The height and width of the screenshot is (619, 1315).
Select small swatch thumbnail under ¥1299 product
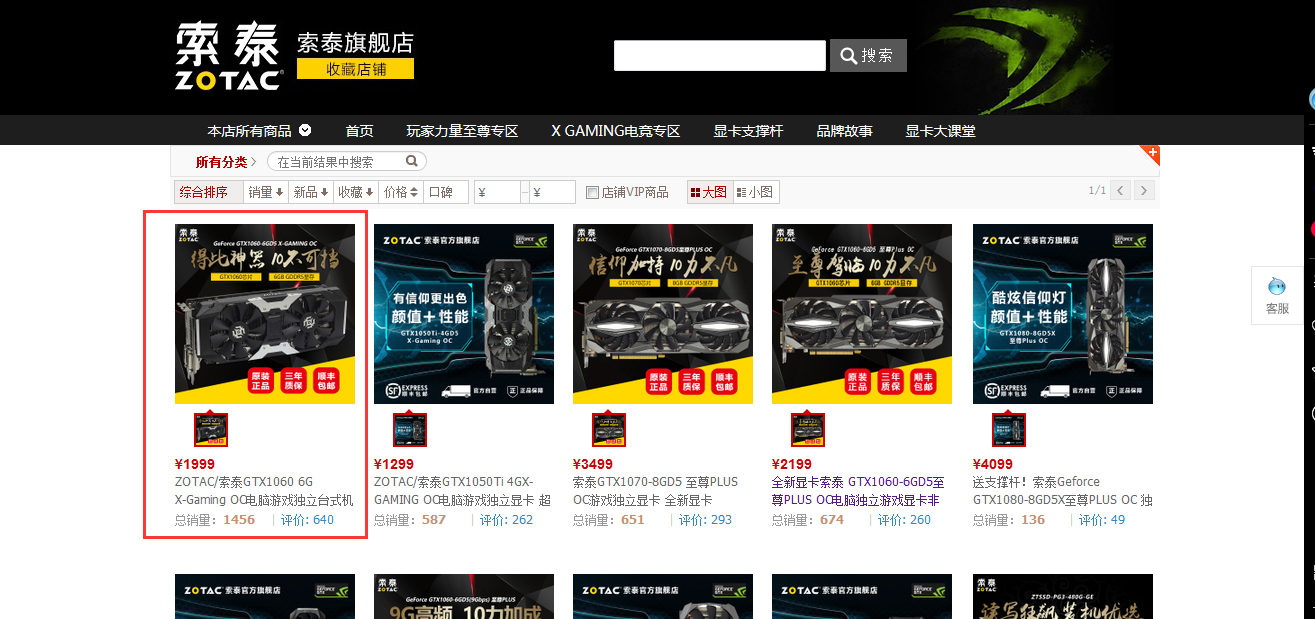coord(410,430)
